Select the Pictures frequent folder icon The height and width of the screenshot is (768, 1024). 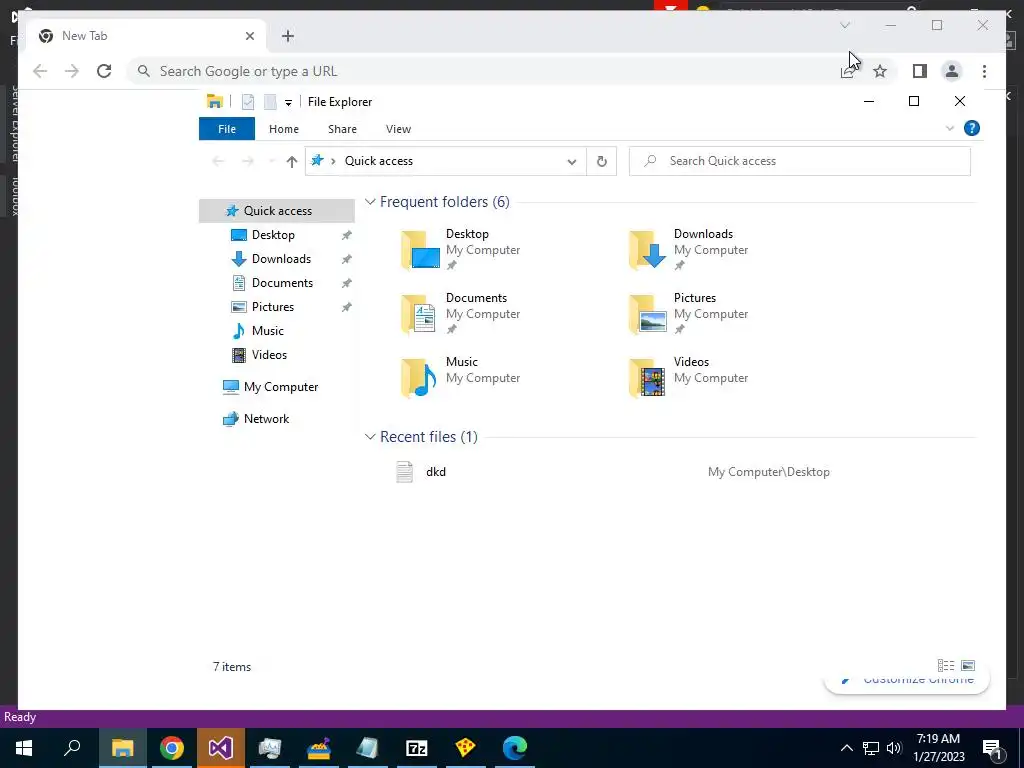(x=648, y=313)
